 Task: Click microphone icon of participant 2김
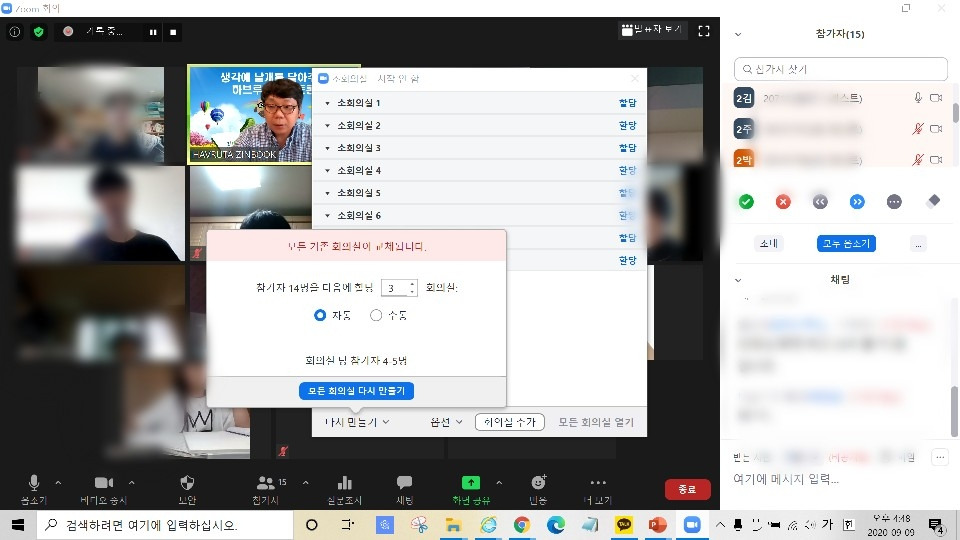pyautogui.click(x=918, y=98)
